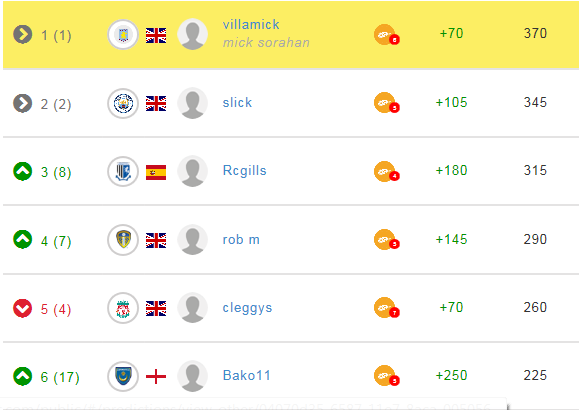Viewport: 579px width, 410px height.
Task: Click cleggys avatar placeholder
Action: click(192, 308)
